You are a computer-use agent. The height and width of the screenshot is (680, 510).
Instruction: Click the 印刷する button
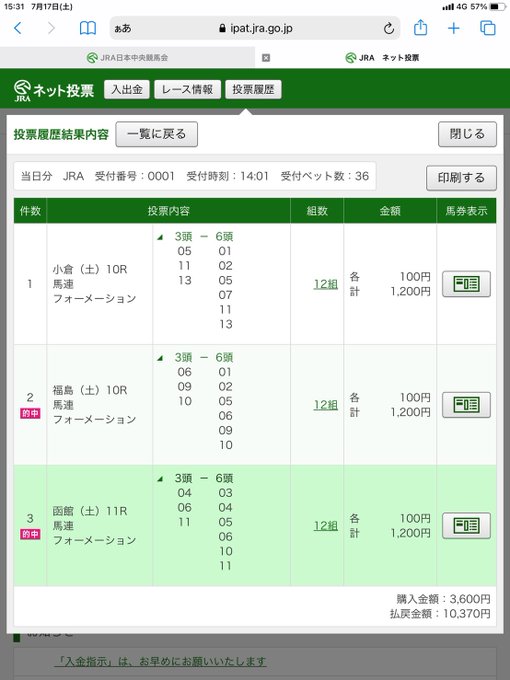(x=461, y=178)
